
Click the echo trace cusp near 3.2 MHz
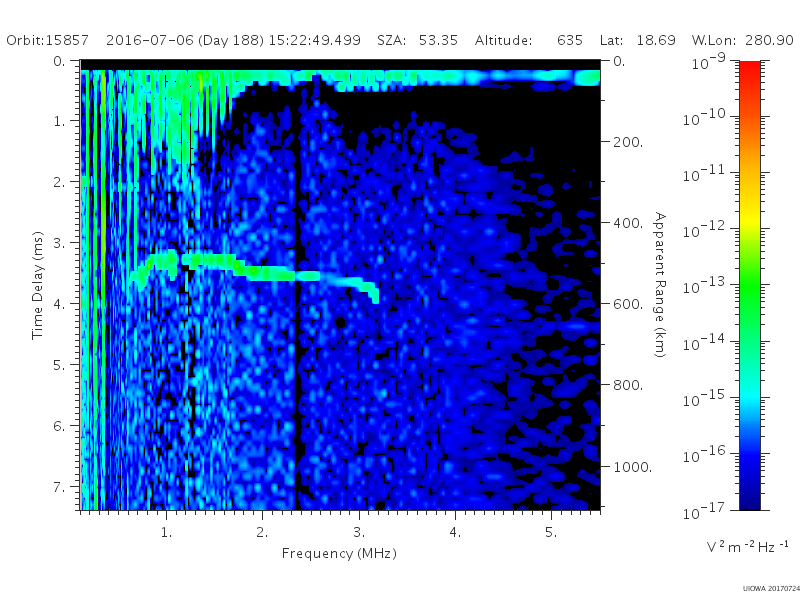374,294
